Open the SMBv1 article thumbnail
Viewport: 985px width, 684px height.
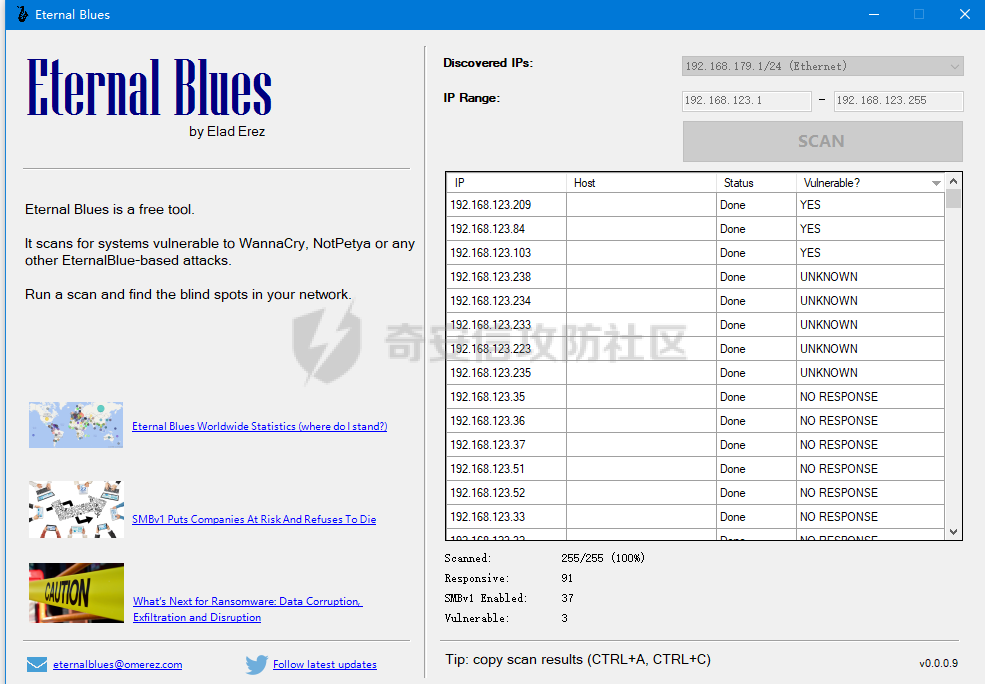coord(76,509)
